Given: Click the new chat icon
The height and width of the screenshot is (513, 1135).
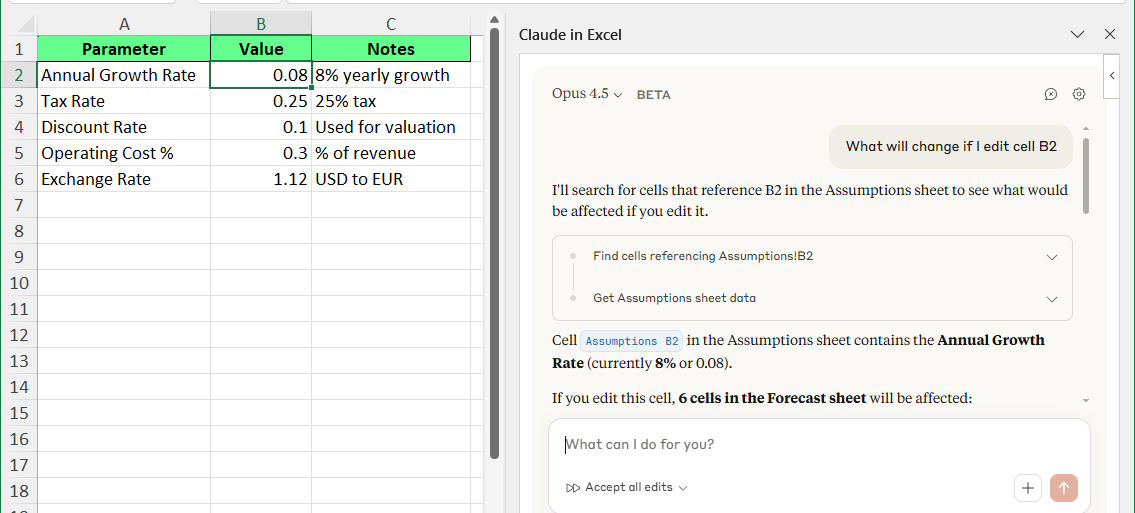Looking at the screenshot, I should 1050,94.
